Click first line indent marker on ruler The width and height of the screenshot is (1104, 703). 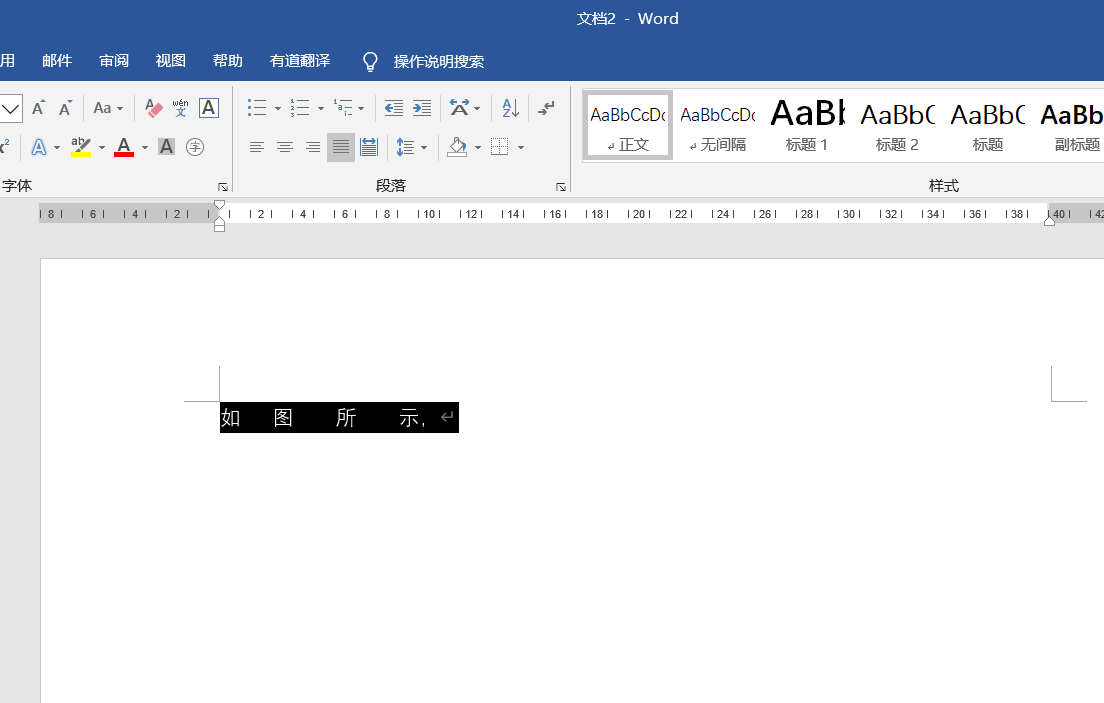point(220,205)
